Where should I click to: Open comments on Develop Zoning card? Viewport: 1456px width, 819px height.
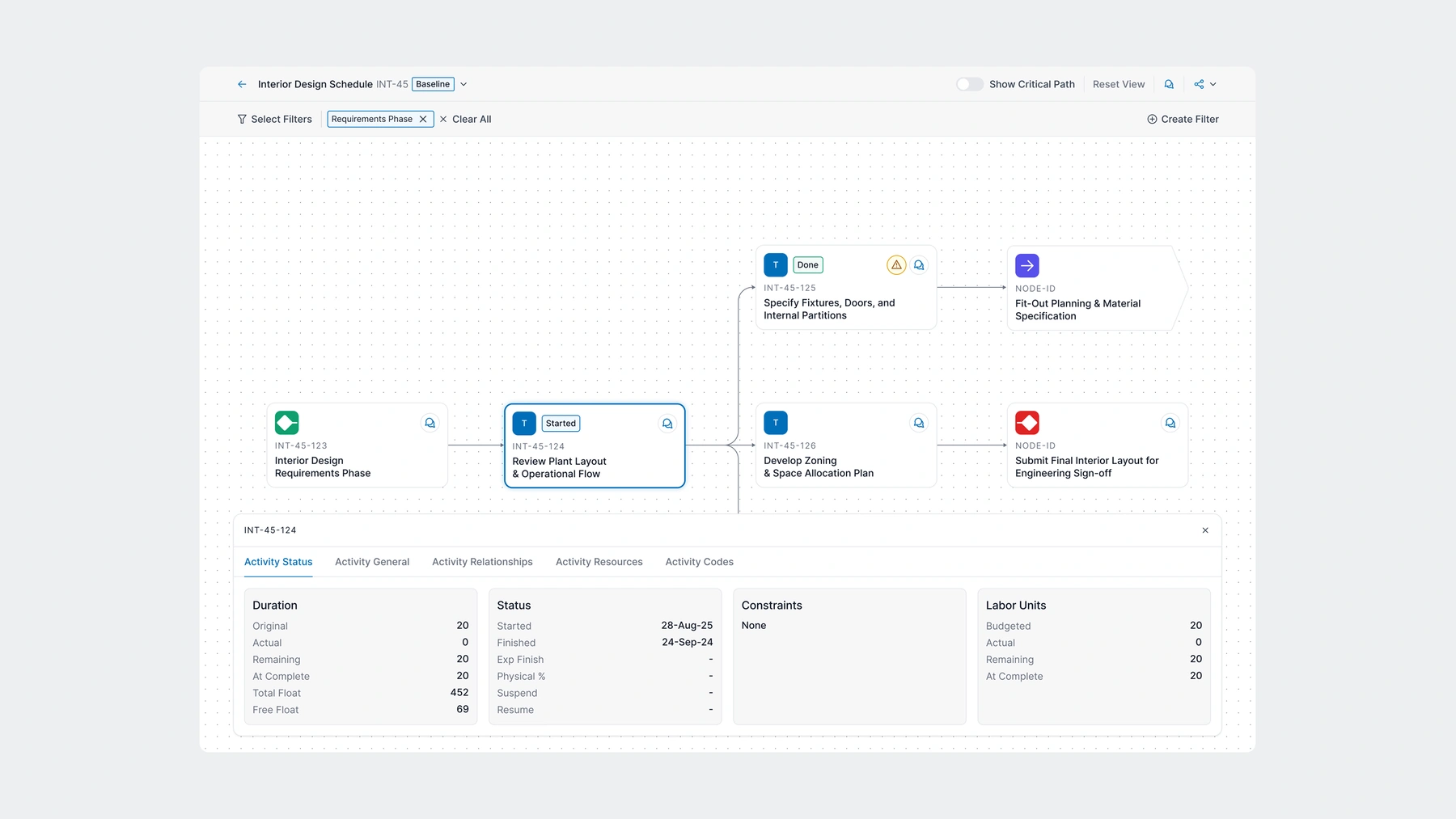coord(919,423)
